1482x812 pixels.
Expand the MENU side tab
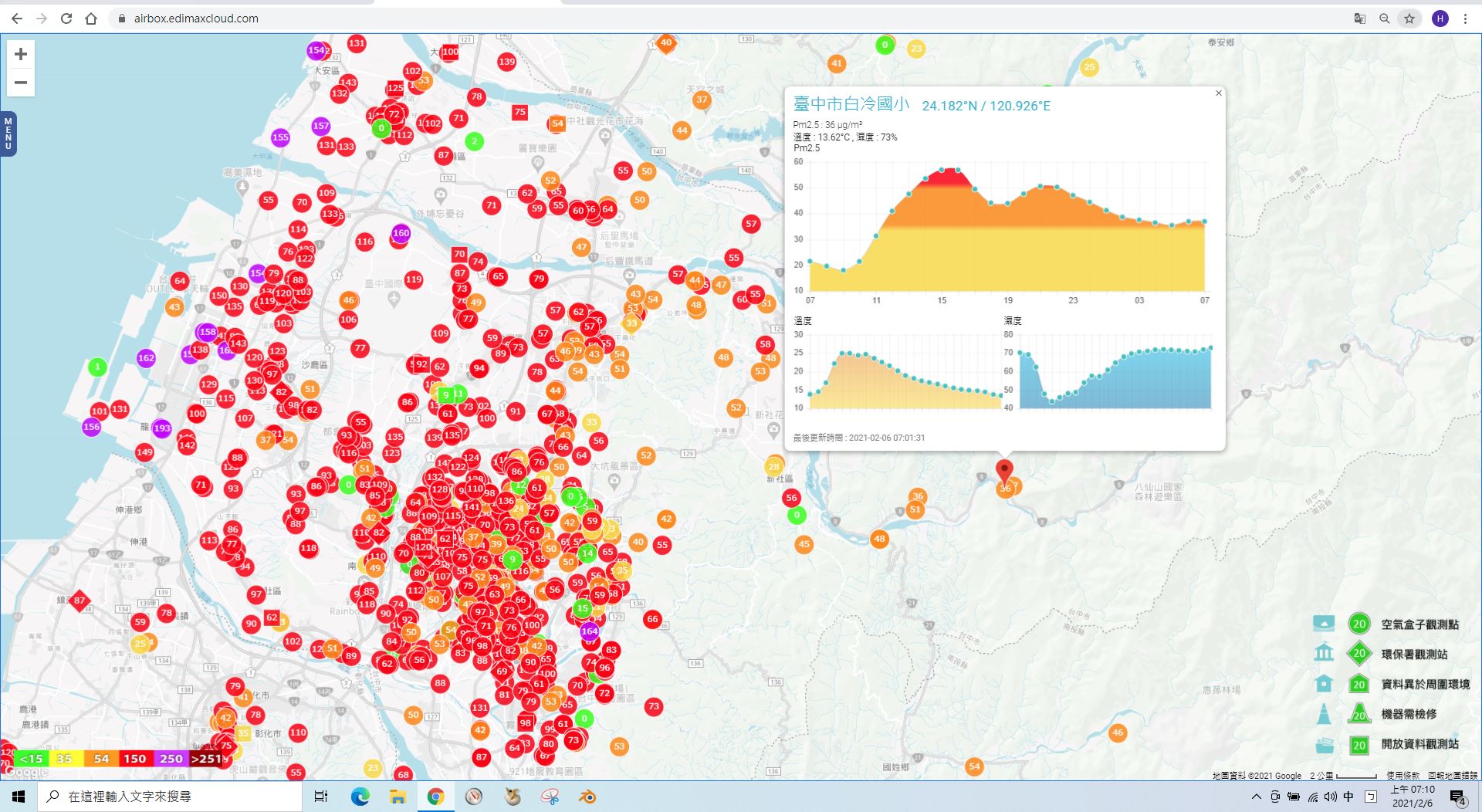pyautogui.click(x=8, y=134)
